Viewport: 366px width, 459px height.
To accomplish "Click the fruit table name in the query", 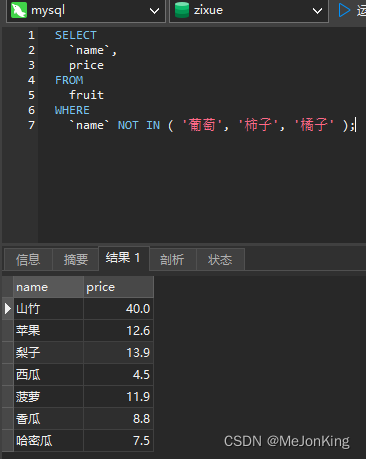I will click(x=86, y=95).
